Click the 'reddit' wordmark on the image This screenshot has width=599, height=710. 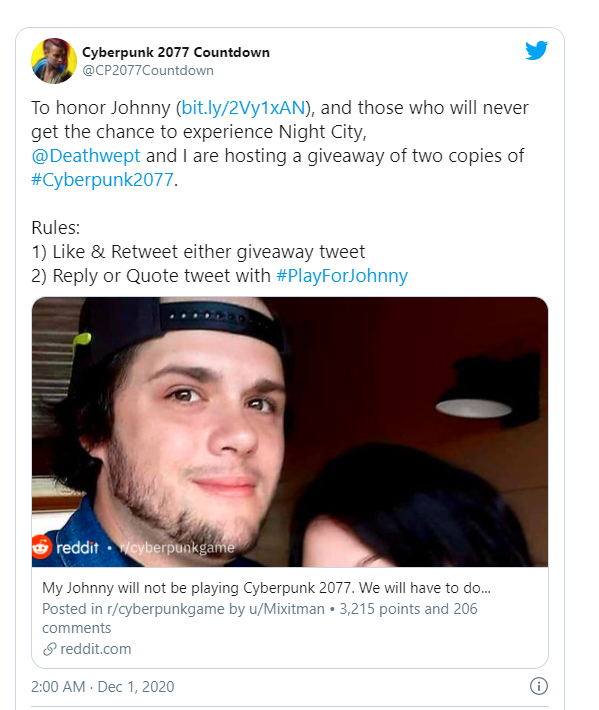click(x=77, y=547)
